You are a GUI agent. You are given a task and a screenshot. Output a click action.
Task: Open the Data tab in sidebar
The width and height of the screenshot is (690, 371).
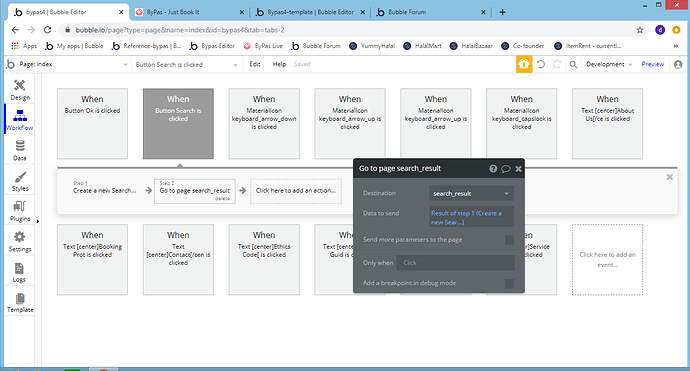(20, 150)
